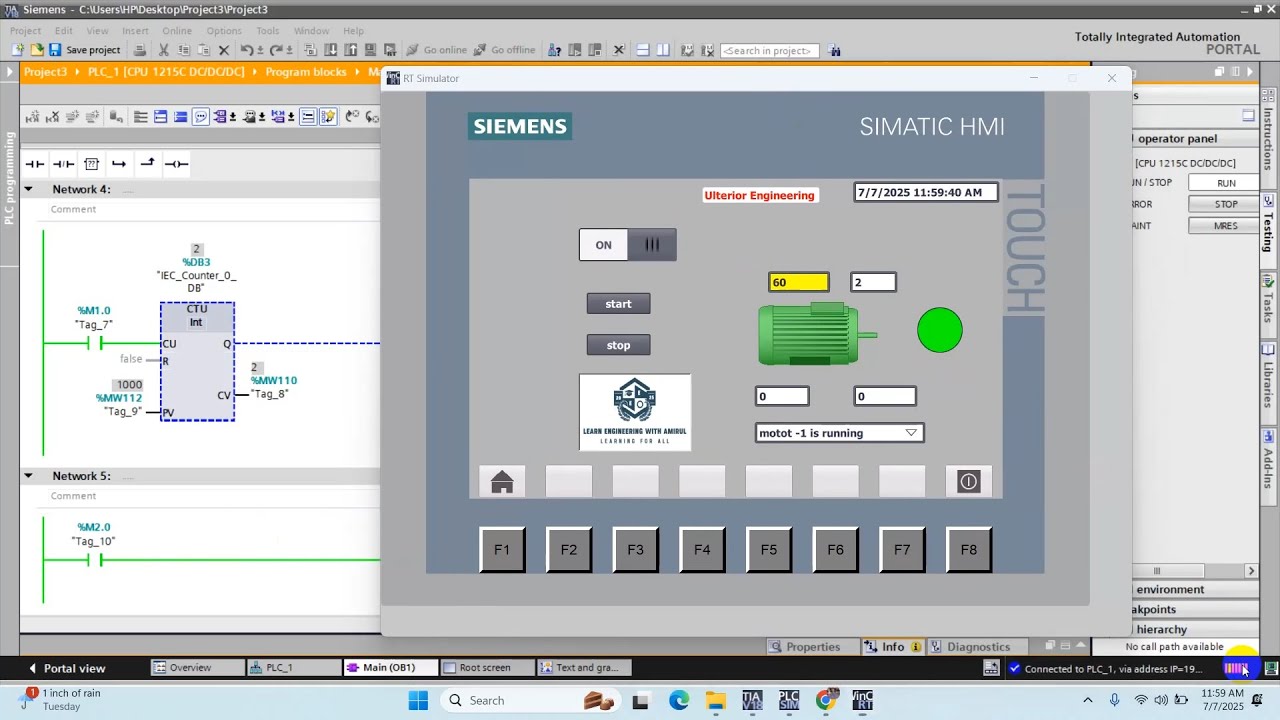
Task: Open the motot -1 is running dropdown
Action: pyautogui.click(x=839, y=433)
